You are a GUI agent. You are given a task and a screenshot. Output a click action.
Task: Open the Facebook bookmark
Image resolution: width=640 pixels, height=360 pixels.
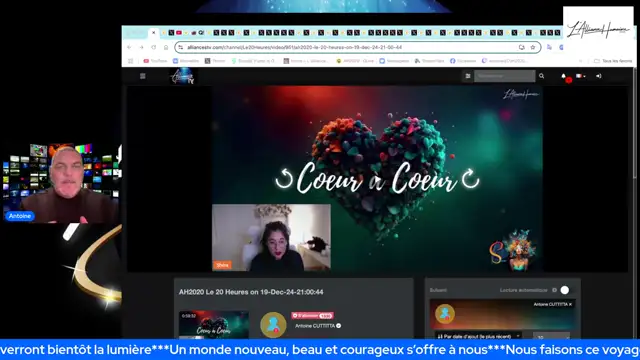pos(463,61)
